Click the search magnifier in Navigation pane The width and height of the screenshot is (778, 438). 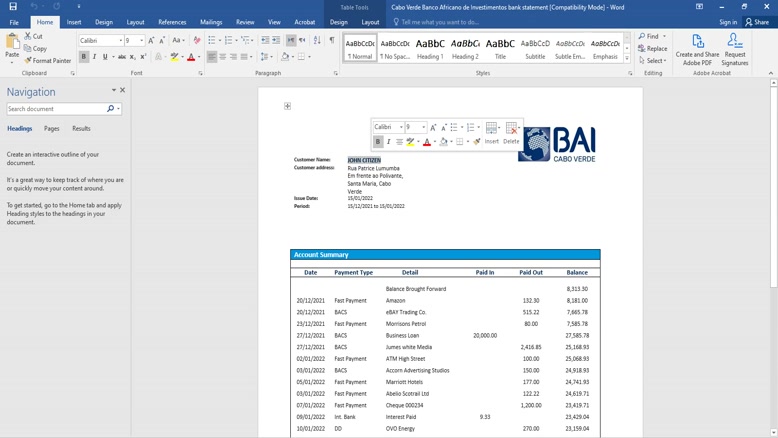(x=110, y=109)
